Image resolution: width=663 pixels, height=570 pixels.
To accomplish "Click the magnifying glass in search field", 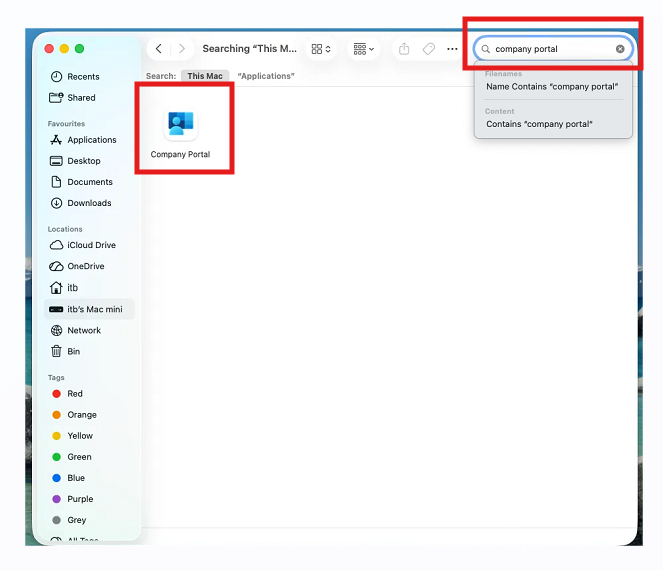I will (486, 49).
